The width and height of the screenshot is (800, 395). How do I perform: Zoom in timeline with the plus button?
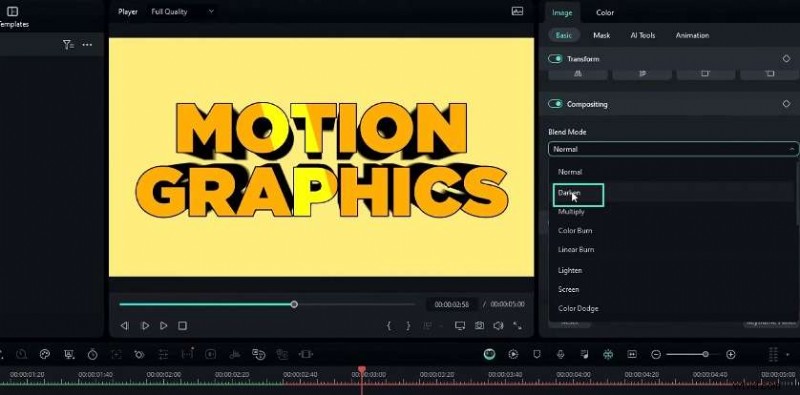[x=731, y=354]
